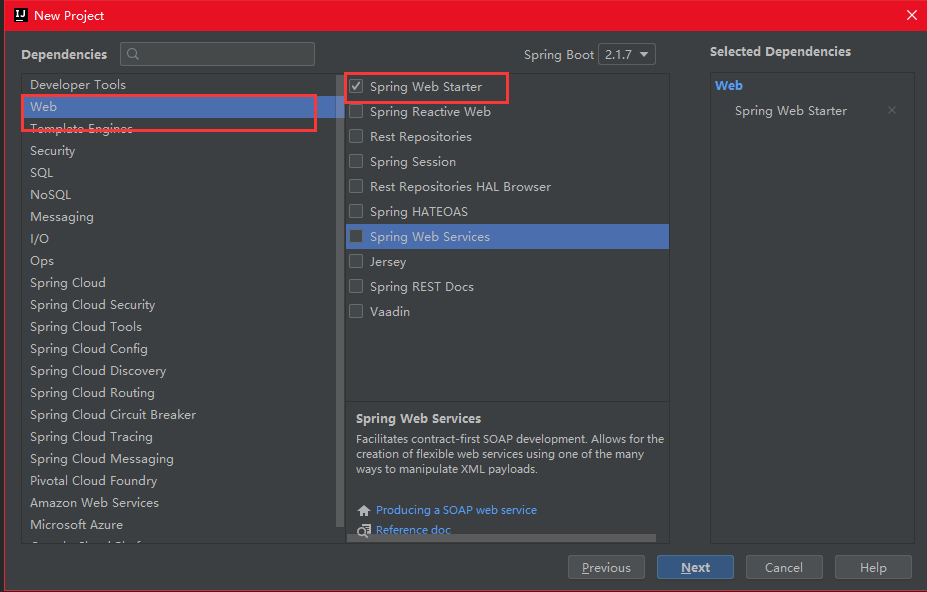Open the Microsoft Azure category

pyautogui.click(x=179, y=524)
